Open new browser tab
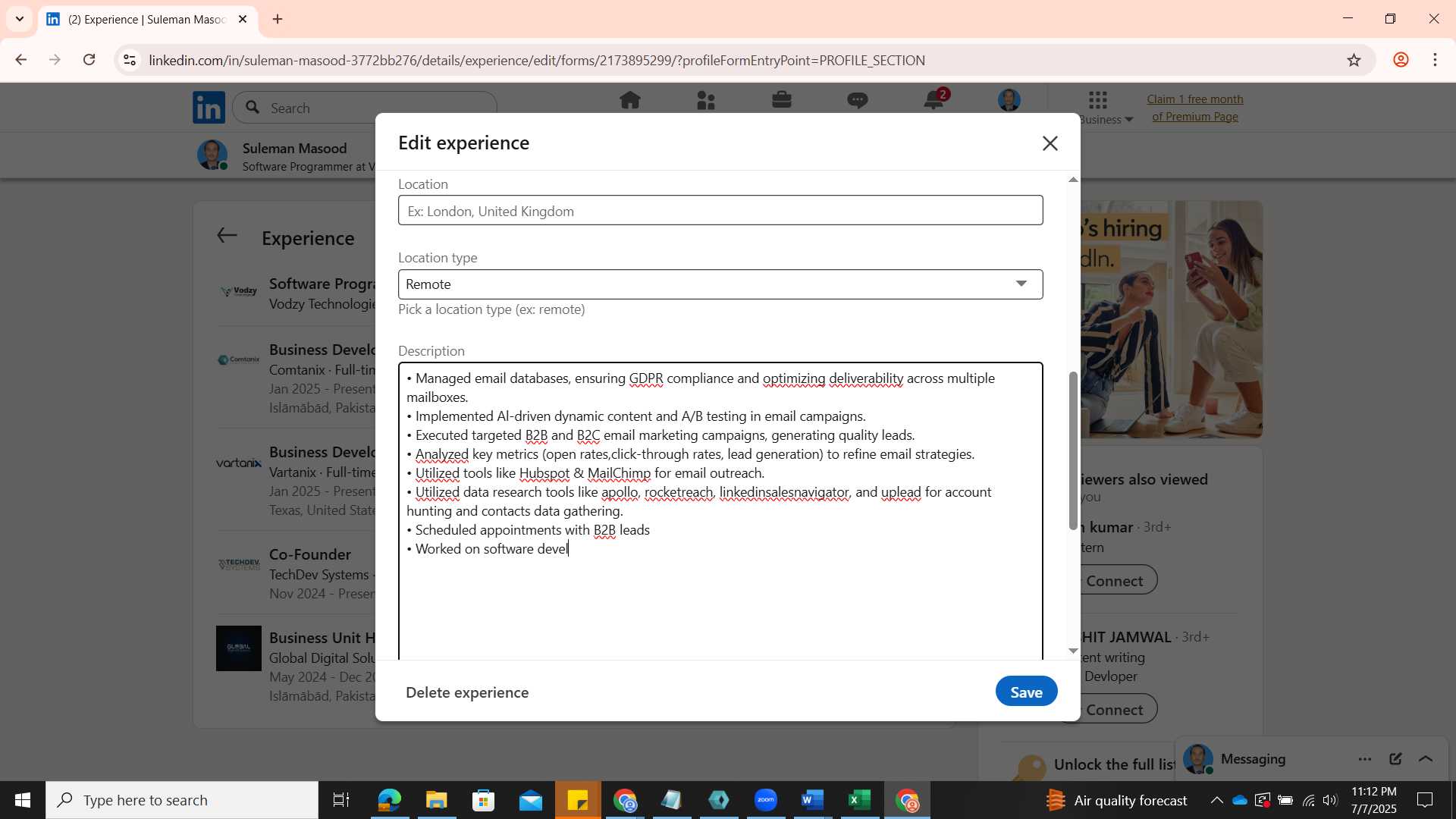 coord(278,19)
